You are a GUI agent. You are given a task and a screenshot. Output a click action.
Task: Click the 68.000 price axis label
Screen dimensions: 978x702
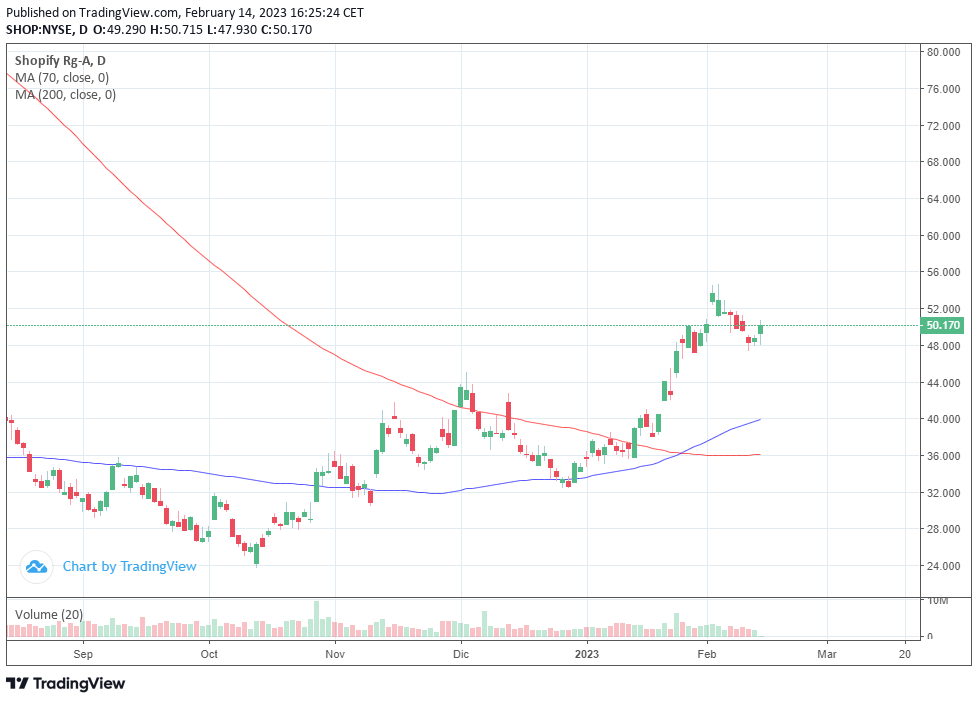click(x=943, y=162)
